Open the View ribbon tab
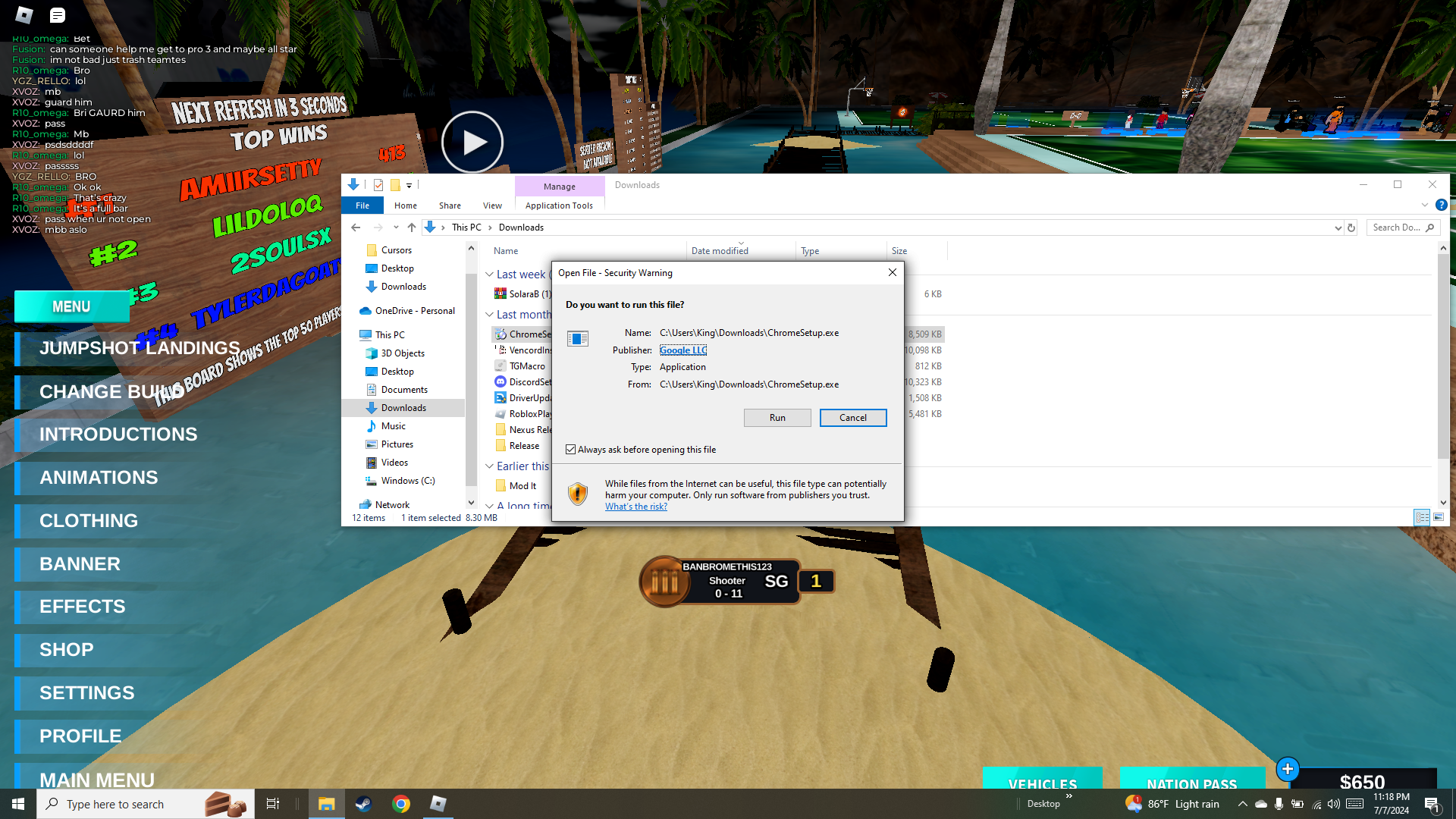1456x819 pixels. click(x=492, y=206)
